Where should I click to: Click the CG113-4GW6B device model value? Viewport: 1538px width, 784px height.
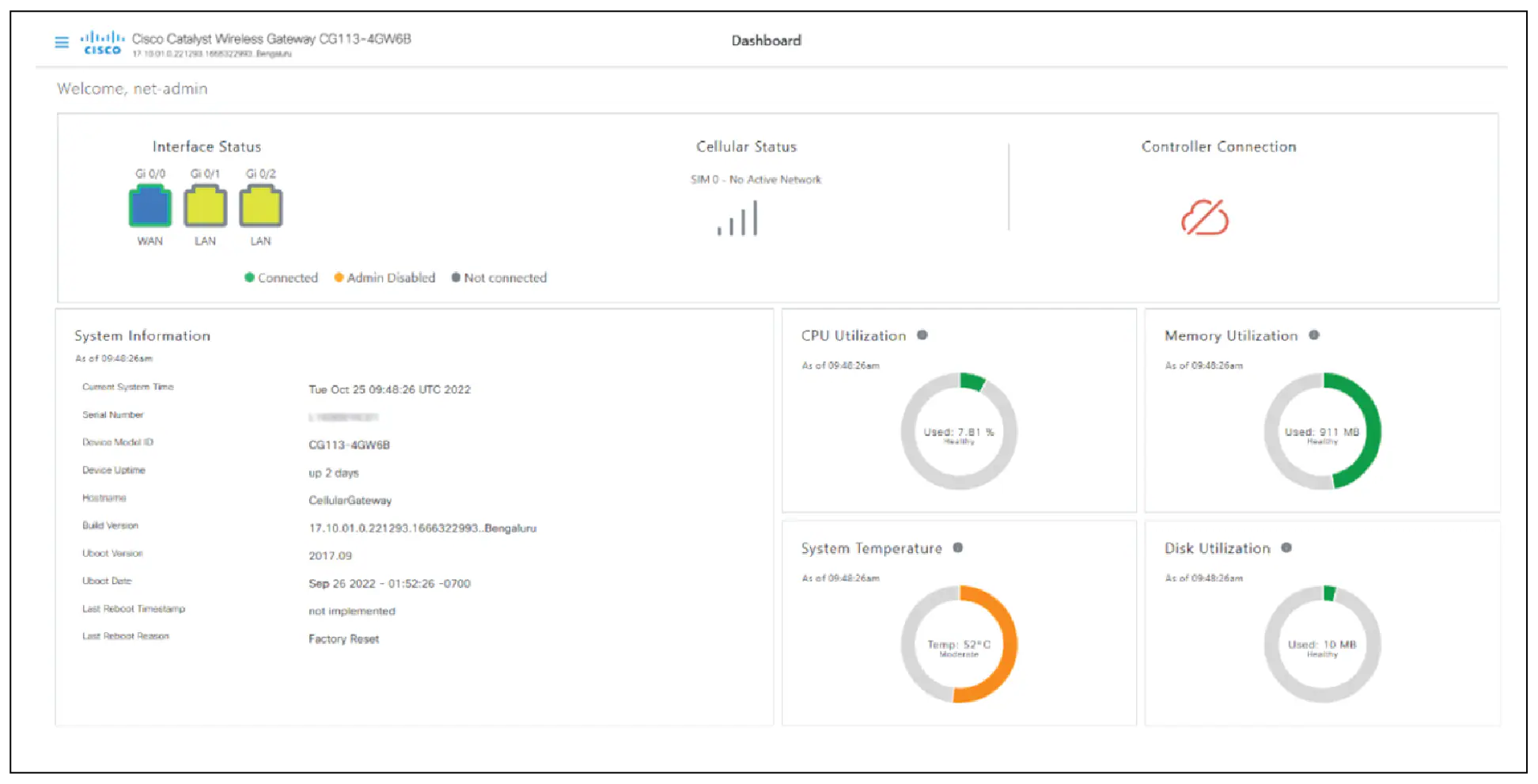(x=349, y=445)
